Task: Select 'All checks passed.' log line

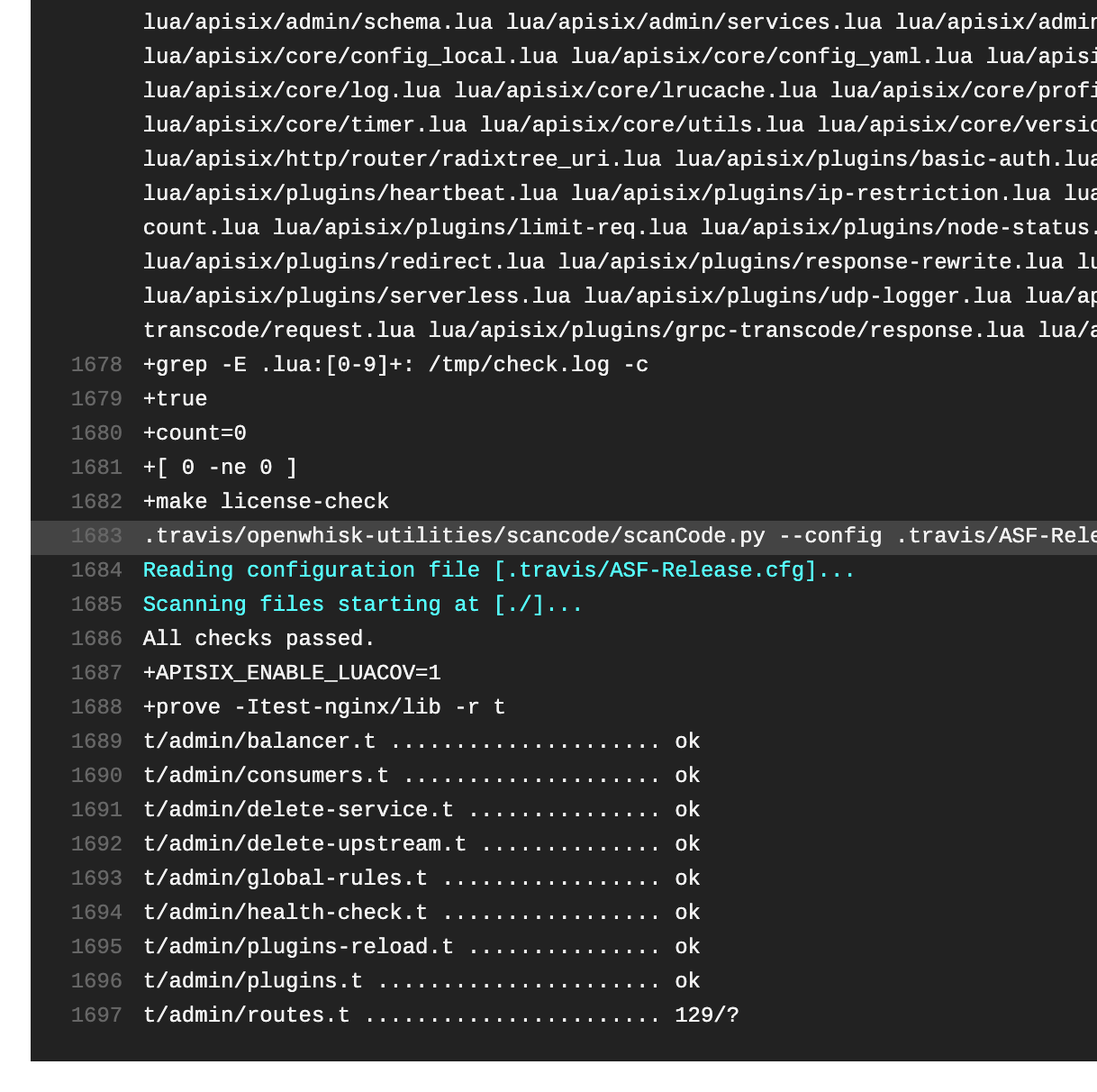Action: point(258,639)
